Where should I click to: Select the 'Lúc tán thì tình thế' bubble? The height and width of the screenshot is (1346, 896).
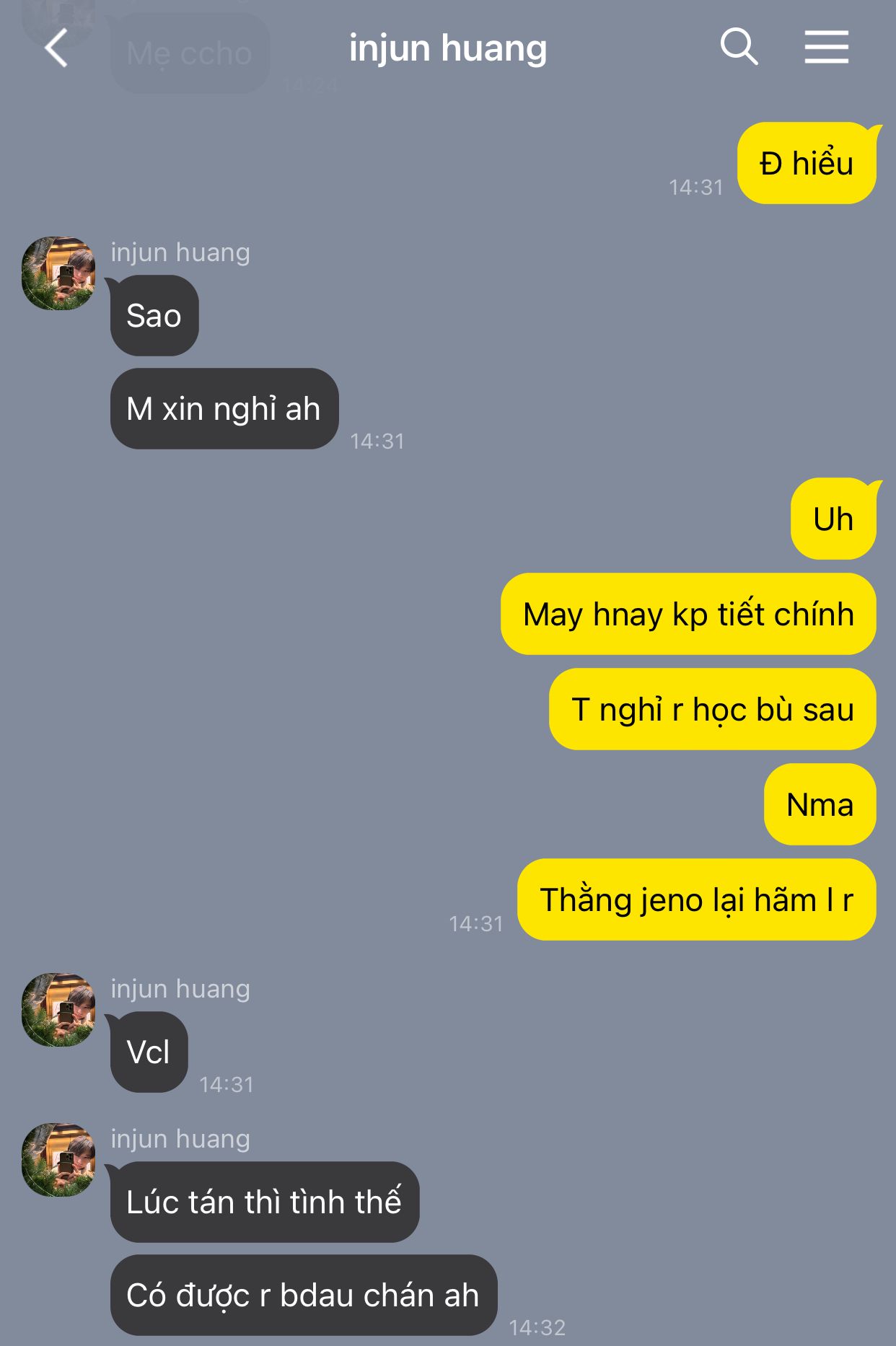(264, 1202)
